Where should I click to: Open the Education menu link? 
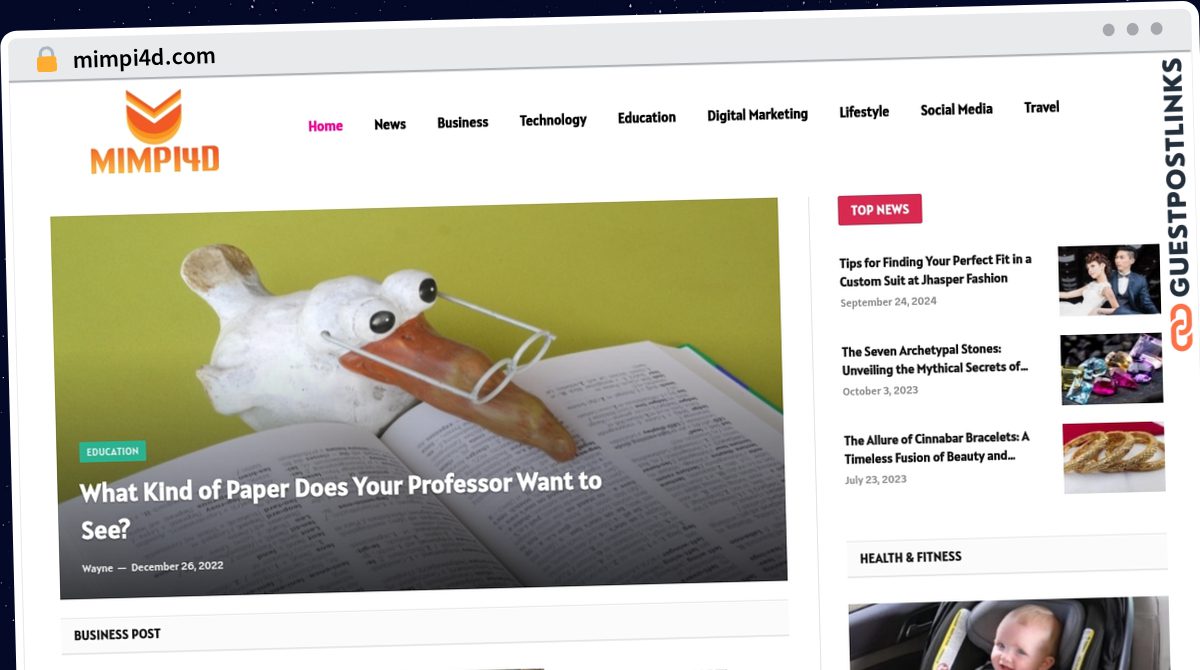click(647, 117)
